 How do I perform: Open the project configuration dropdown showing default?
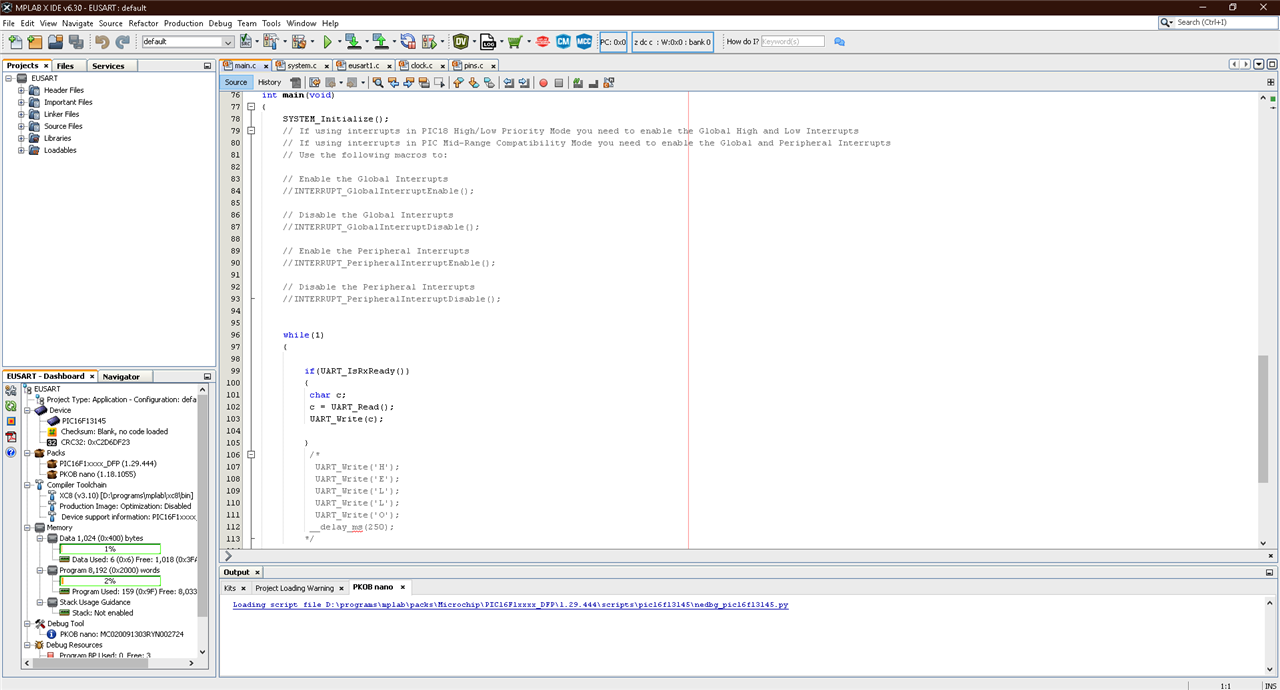[x=187, y=42]
